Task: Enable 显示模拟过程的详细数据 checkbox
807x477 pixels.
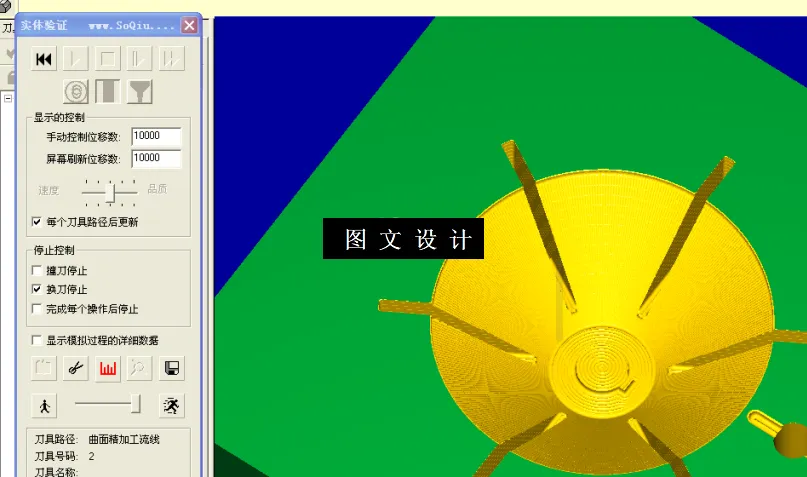Action: pyautogui.click(x=37, y=340)
